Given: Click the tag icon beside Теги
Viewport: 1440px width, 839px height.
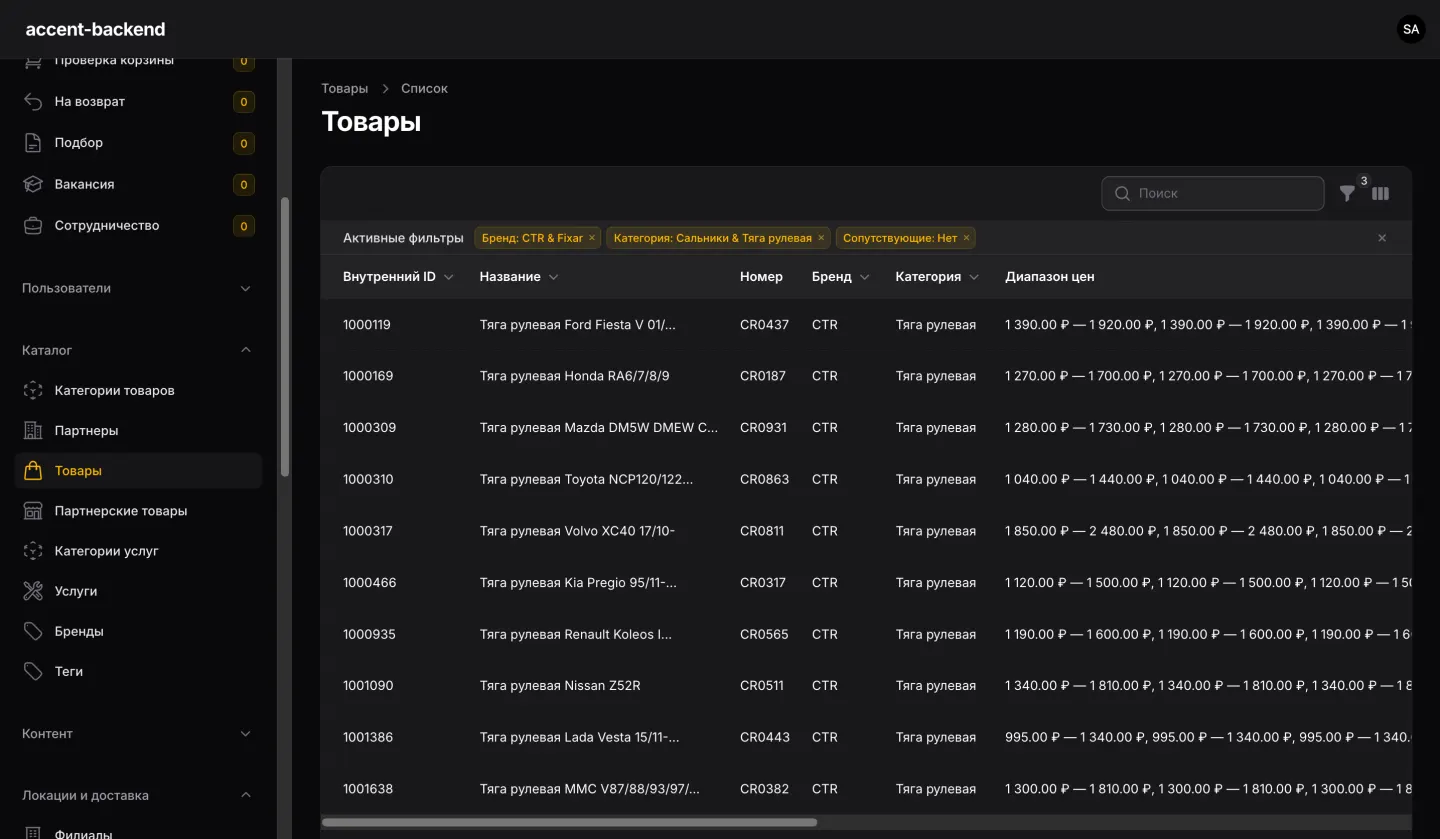Looking at the screenshot, I should tap(33, 671).
